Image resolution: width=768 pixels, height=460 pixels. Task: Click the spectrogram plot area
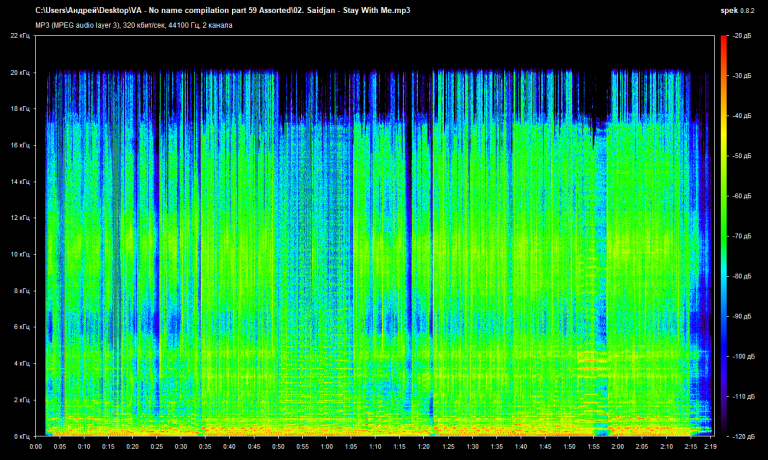point(375,236)
